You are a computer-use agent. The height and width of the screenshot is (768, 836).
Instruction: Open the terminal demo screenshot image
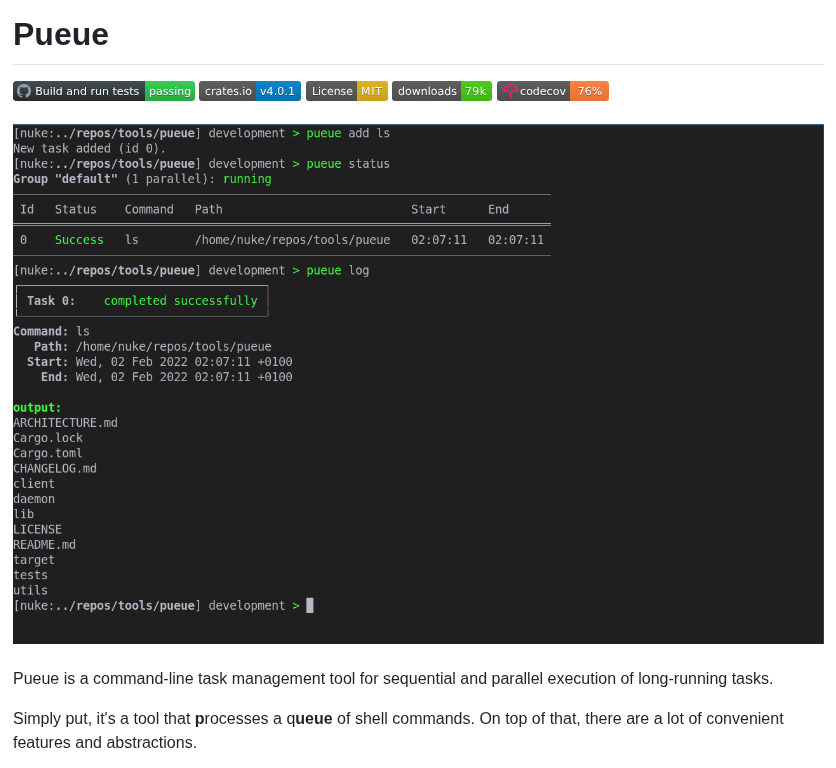[x=419, y=384]
